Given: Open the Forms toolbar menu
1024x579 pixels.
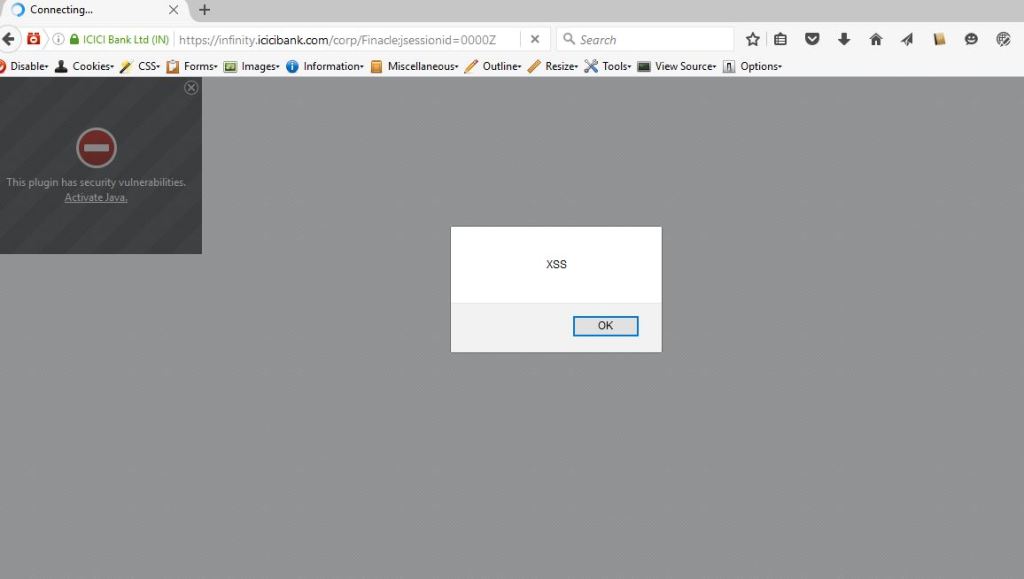Looking at the screenshot, I should click(x=197, y=66).
